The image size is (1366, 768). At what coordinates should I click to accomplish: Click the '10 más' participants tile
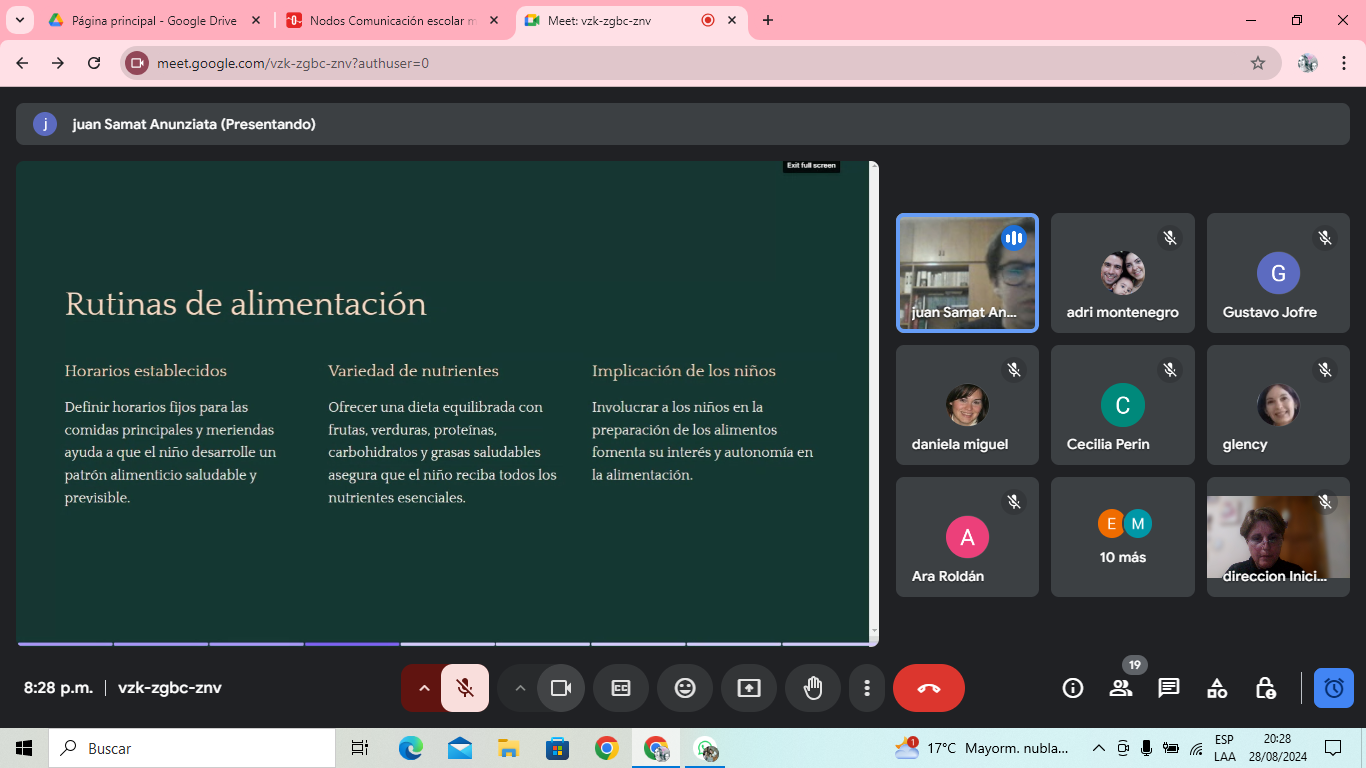pos(1122,537)
